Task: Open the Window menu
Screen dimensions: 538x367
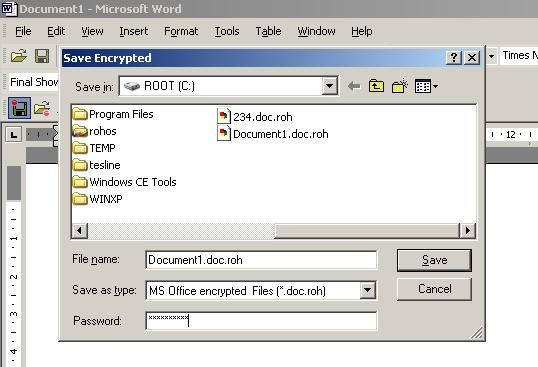Action: coord(316,31)
